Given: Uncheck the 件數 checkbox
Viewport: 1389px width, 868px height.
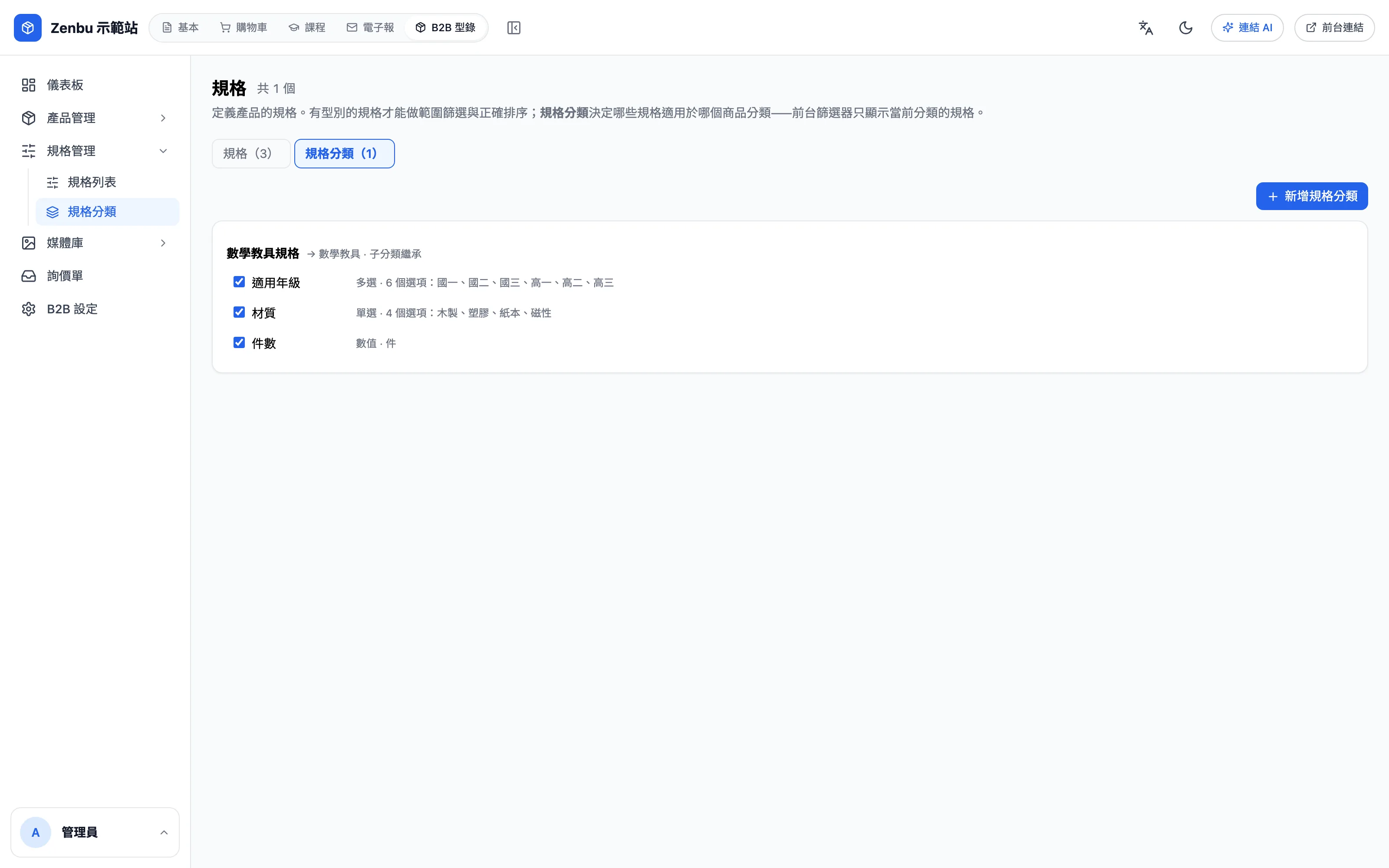Looking at the screenshot, I should pyautogui.click(x=239, y=343).
